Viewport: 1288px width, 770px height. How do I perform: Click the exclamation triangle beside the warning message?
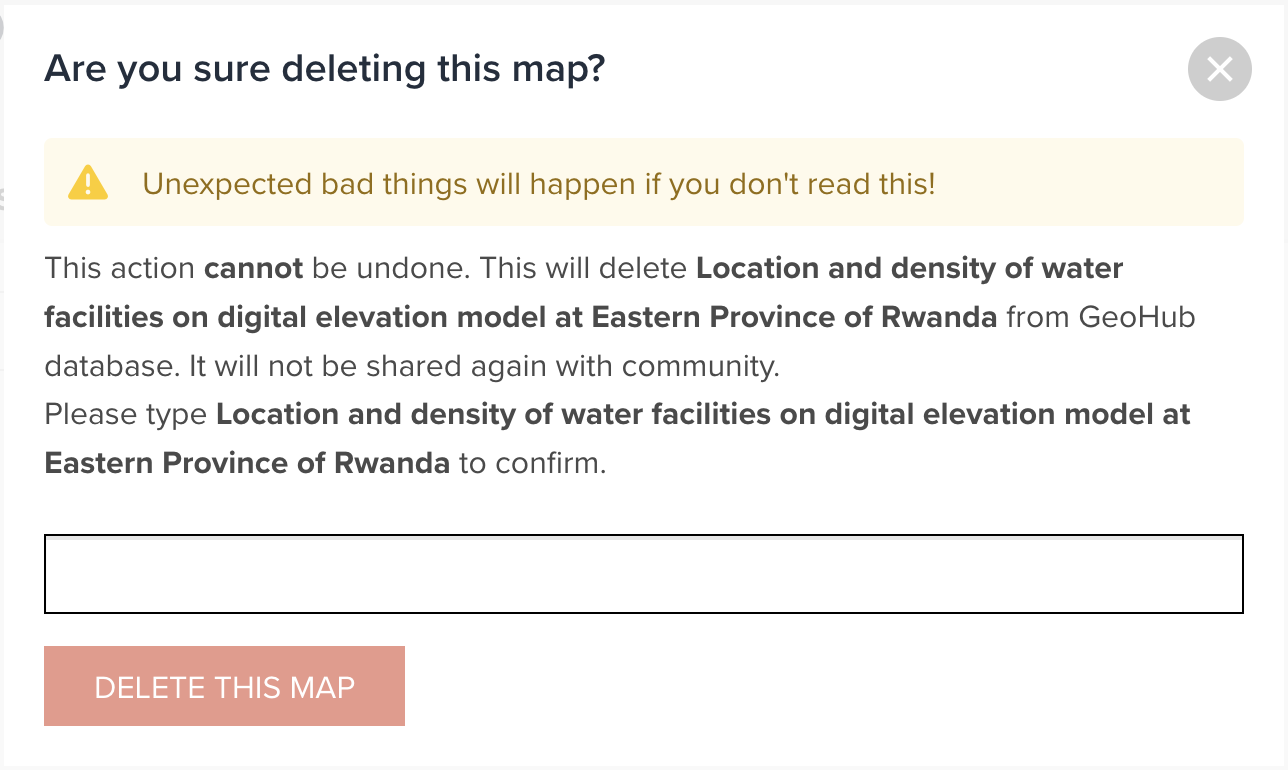click(x=88, y=182)
